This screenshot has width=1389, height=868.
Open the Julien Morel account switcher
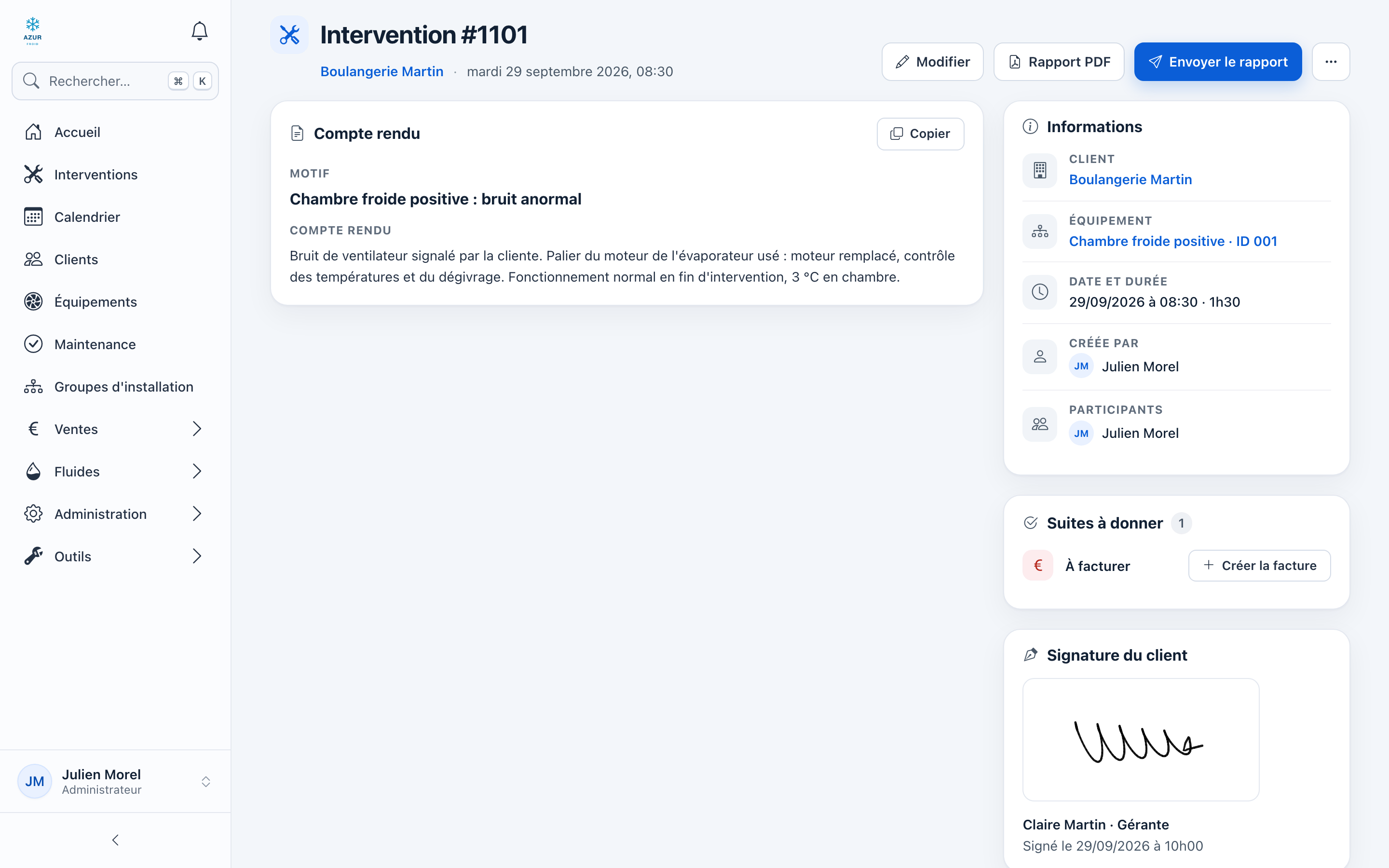click(x=115, y=781)
